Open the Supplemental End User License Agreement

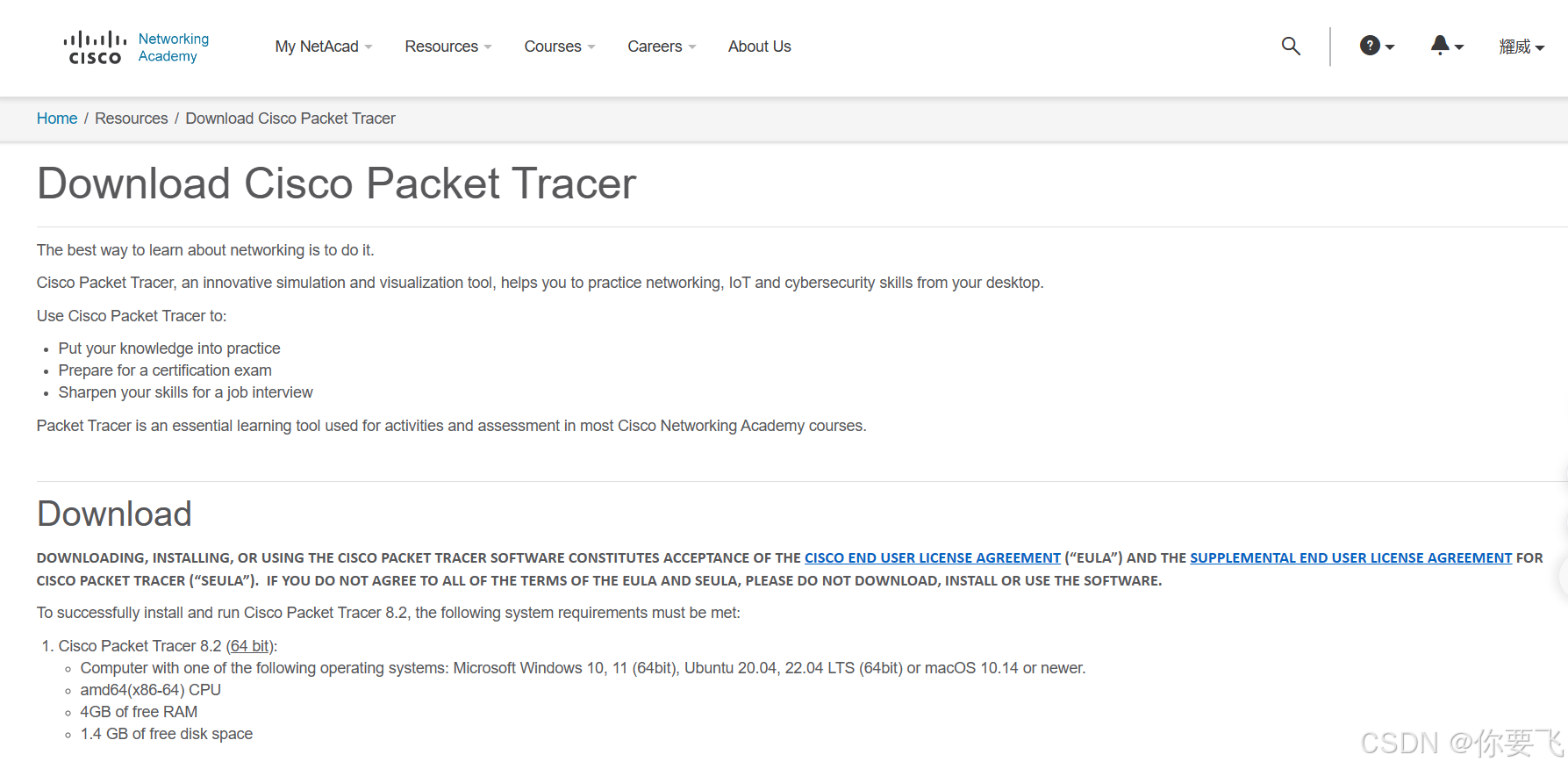1351,558
